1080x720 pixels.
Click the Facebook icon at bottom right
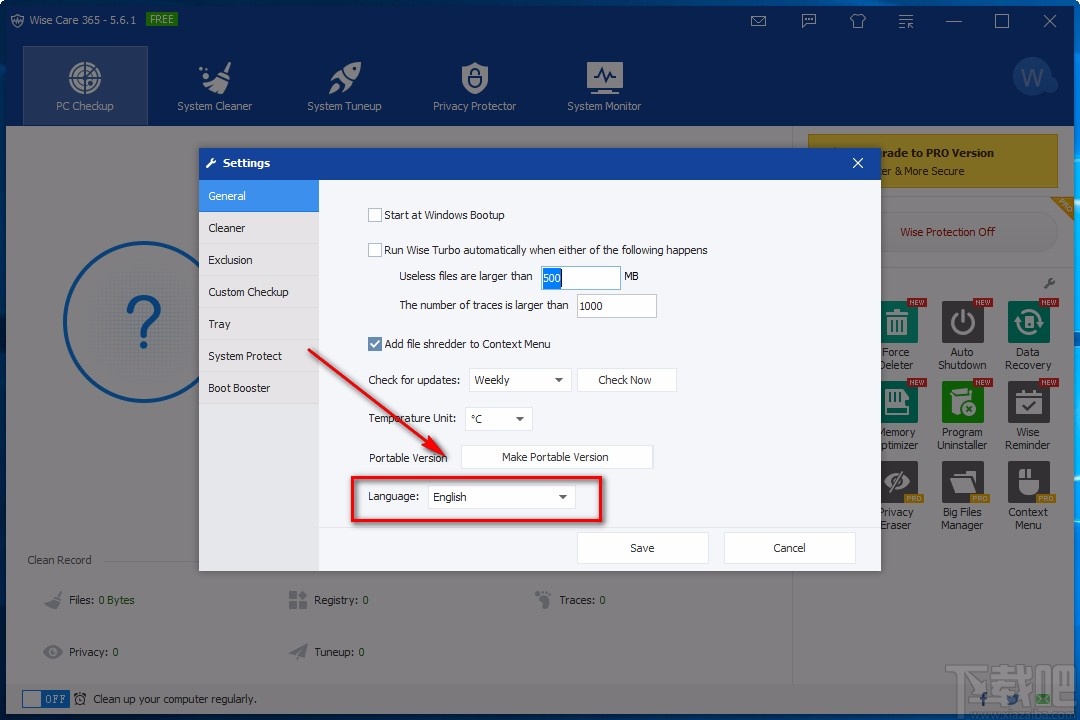pyautogui.click(x=984, y=699)
